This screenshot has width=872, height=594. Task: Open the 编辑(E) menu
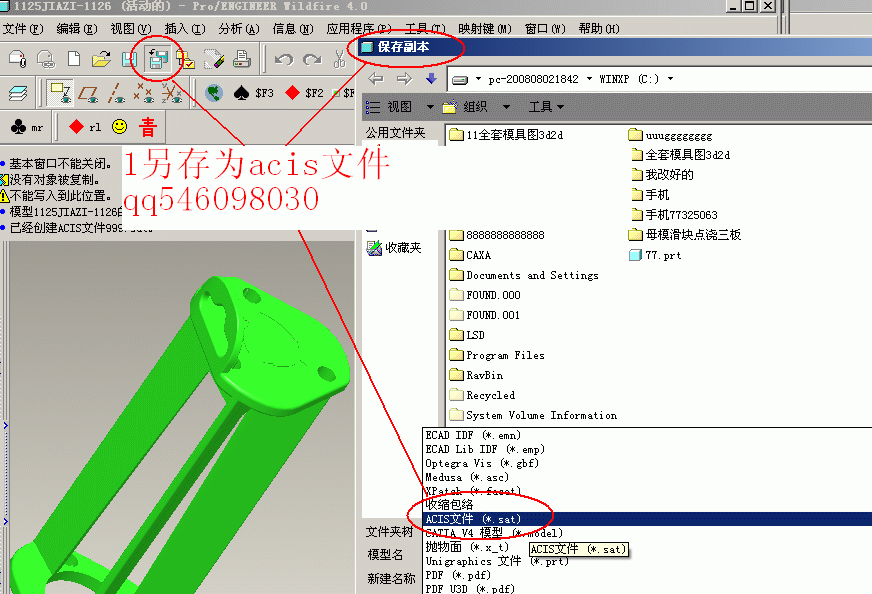[77, 29]
